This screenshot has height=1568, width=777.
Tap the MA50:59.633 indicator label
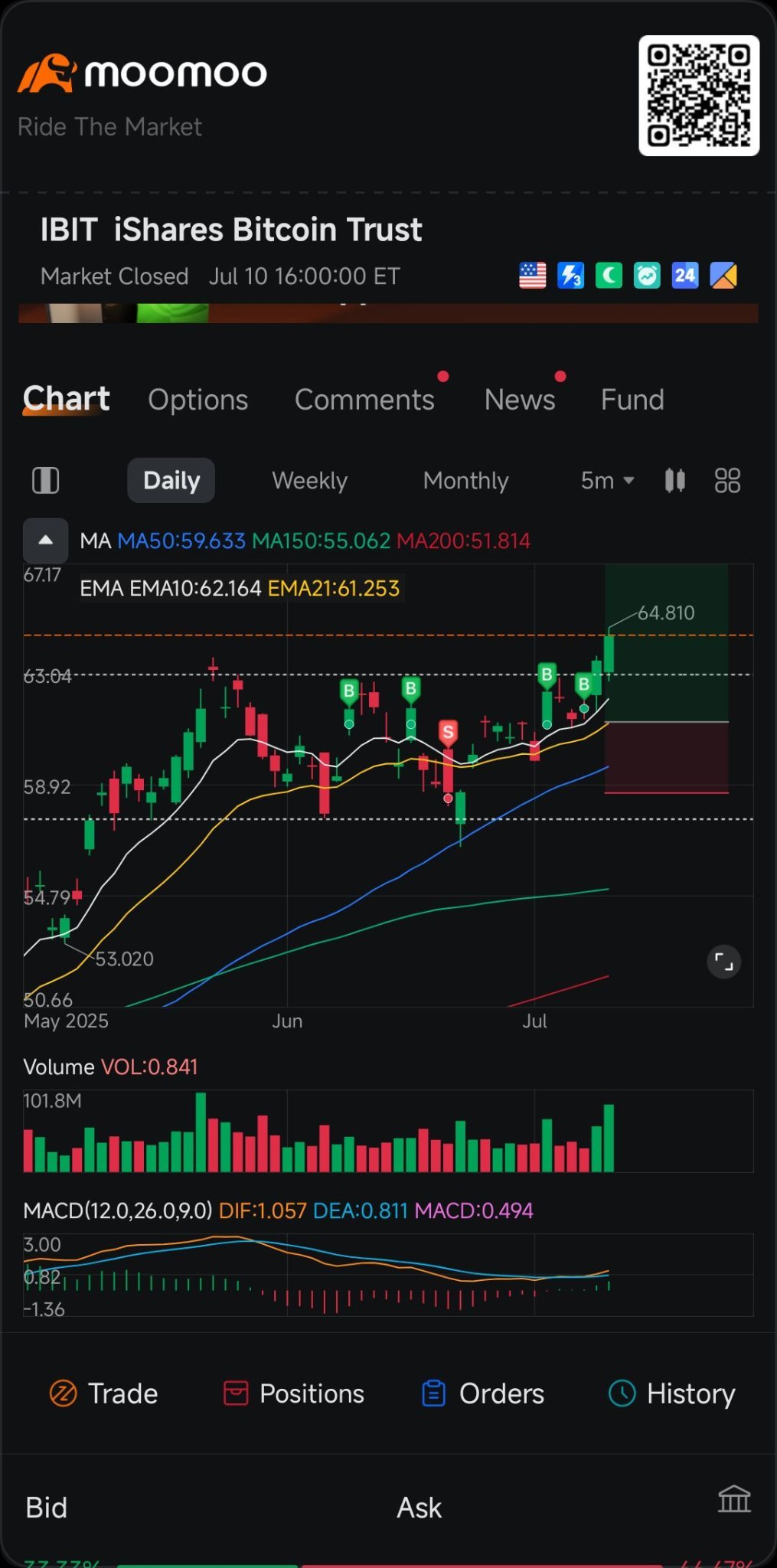[181, 541]
